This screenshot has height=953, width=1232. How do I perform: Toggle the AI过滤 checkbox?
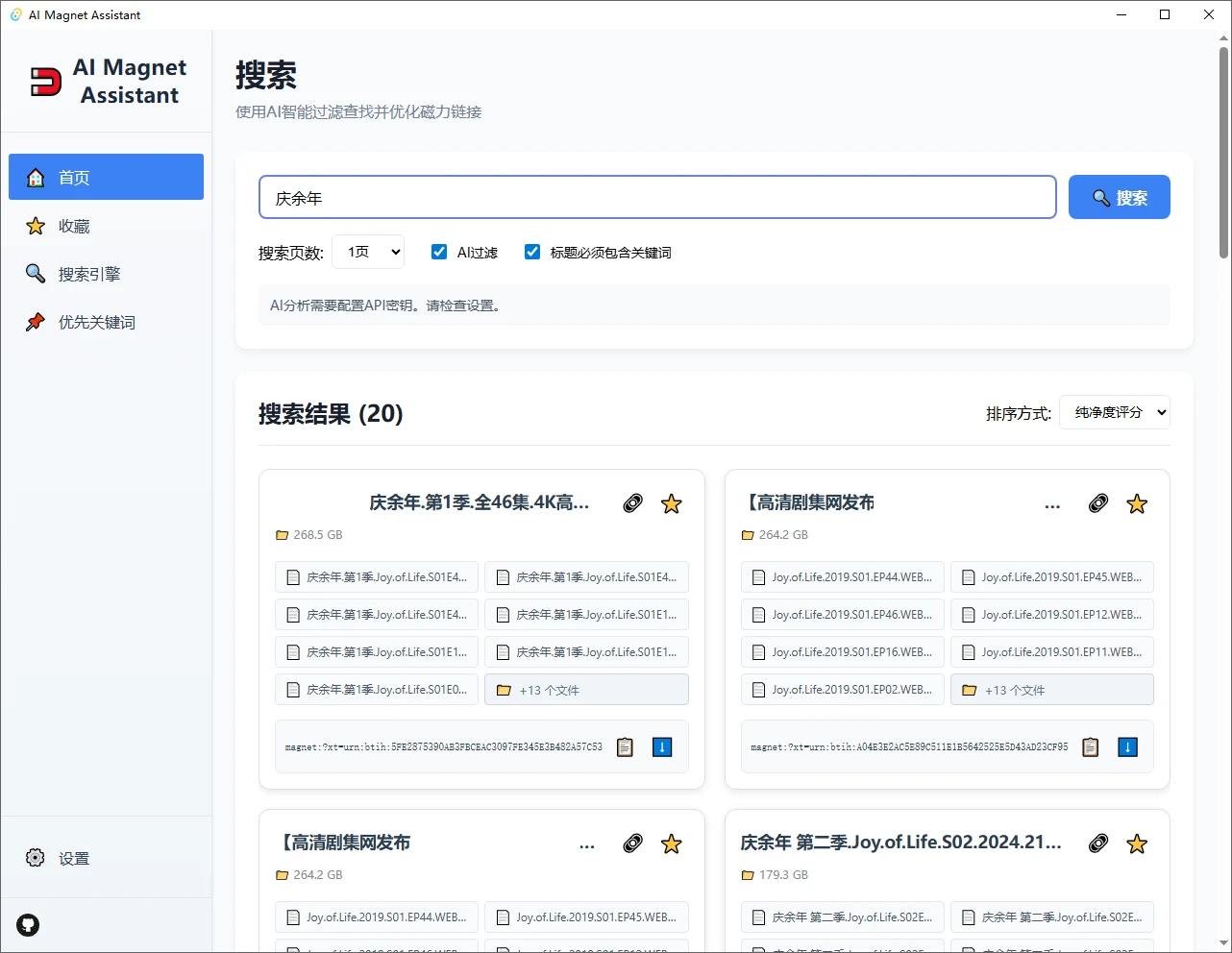click(x=439, y=252)
